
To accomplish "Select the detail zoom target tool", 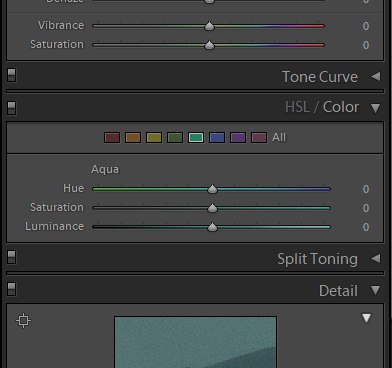I will tap(23, 320).
